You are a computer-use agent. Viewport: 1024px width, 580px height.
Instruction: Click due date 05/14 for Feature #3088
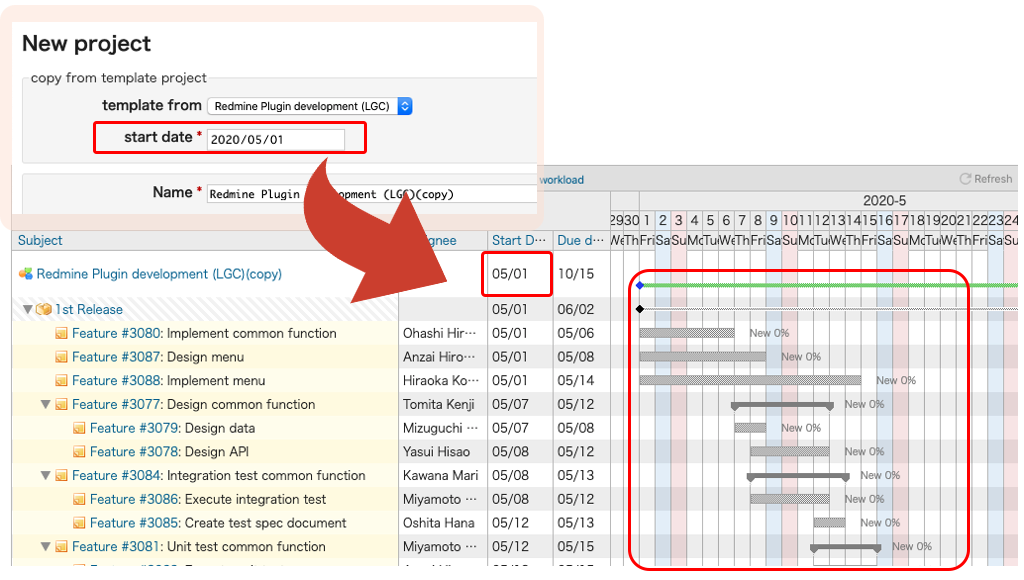click(575, 380)
